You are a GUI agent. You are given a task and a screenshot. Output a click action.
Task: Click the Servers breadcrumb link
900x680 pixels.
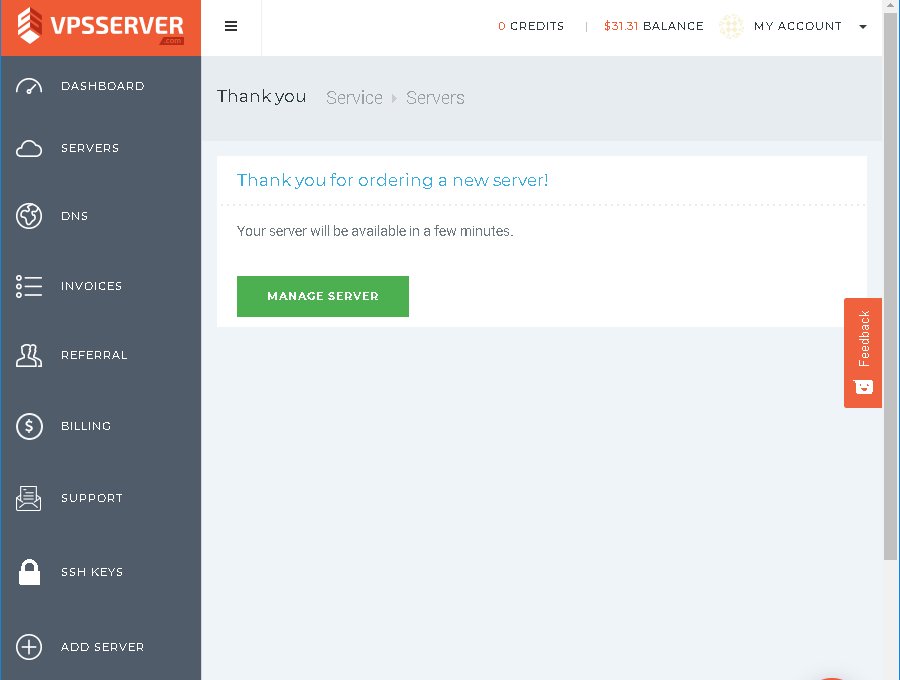(x=435, y=98)
